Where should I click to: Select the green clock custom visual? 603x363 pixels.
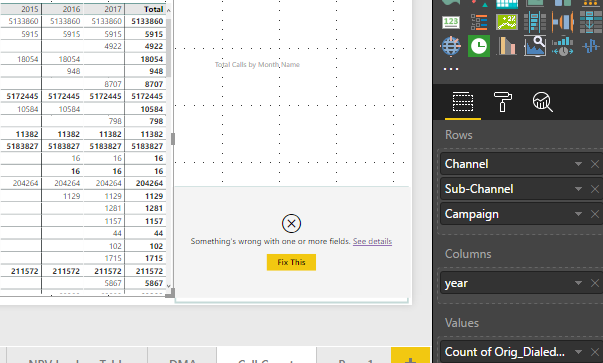click(479, 46)
